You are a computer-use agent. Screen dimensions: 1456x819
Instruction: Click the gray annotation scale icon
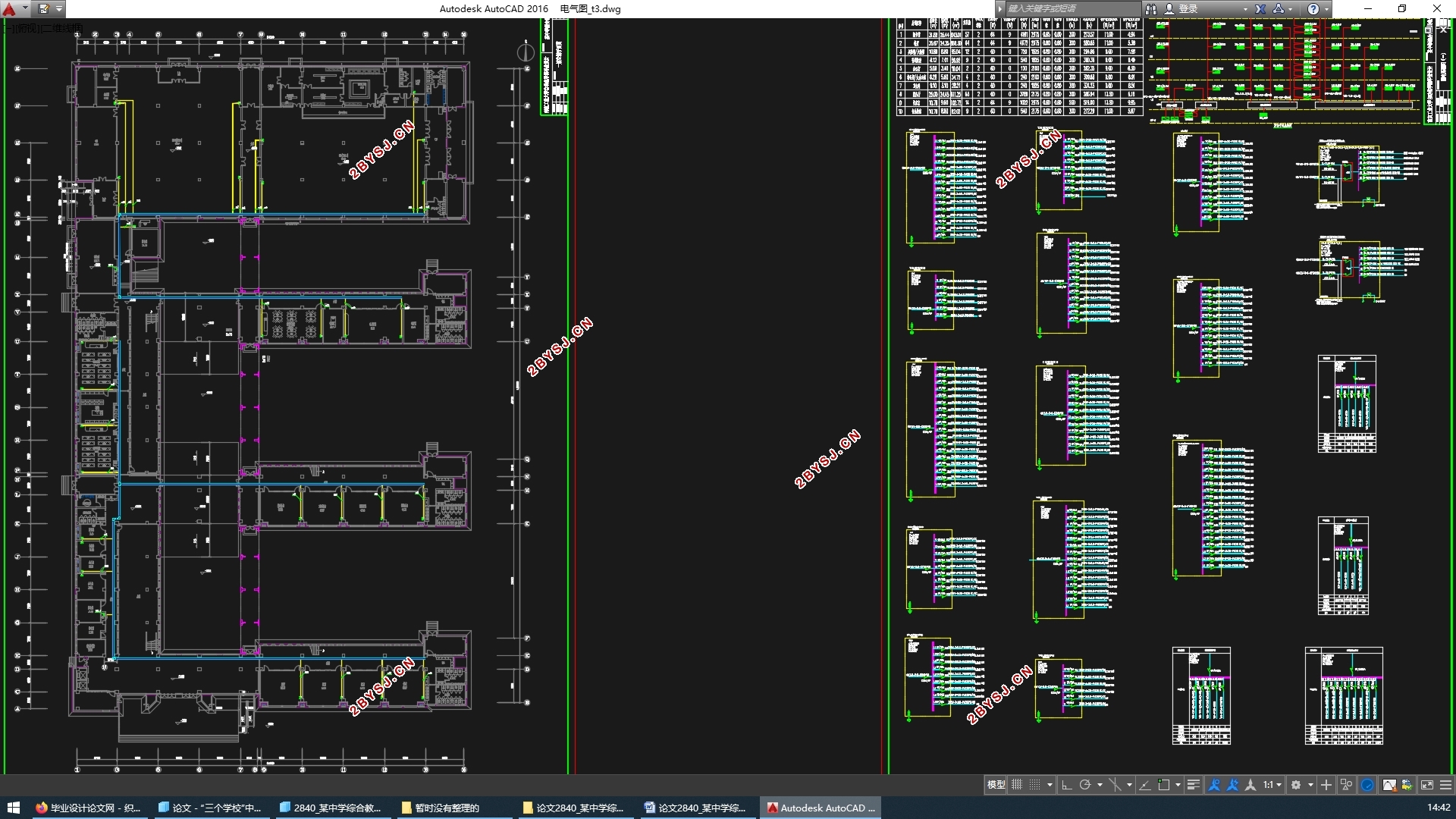(1250, 785)
